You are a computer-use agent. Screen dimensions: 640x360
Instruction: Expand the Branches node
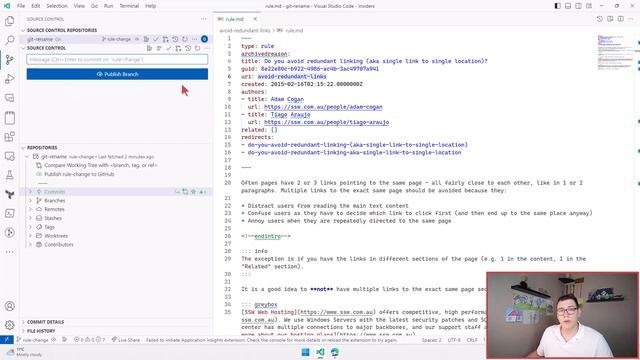(x=30, y=201)
